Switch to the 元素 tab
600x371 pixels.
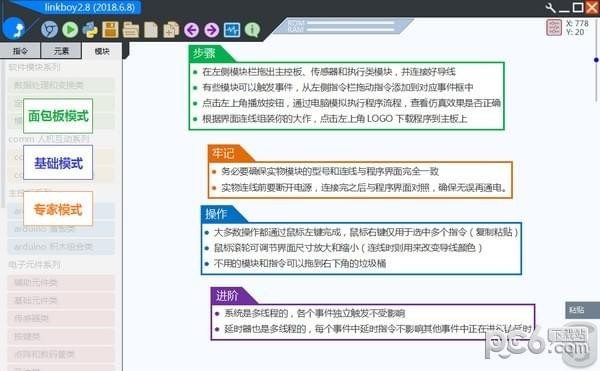[61, 51]
